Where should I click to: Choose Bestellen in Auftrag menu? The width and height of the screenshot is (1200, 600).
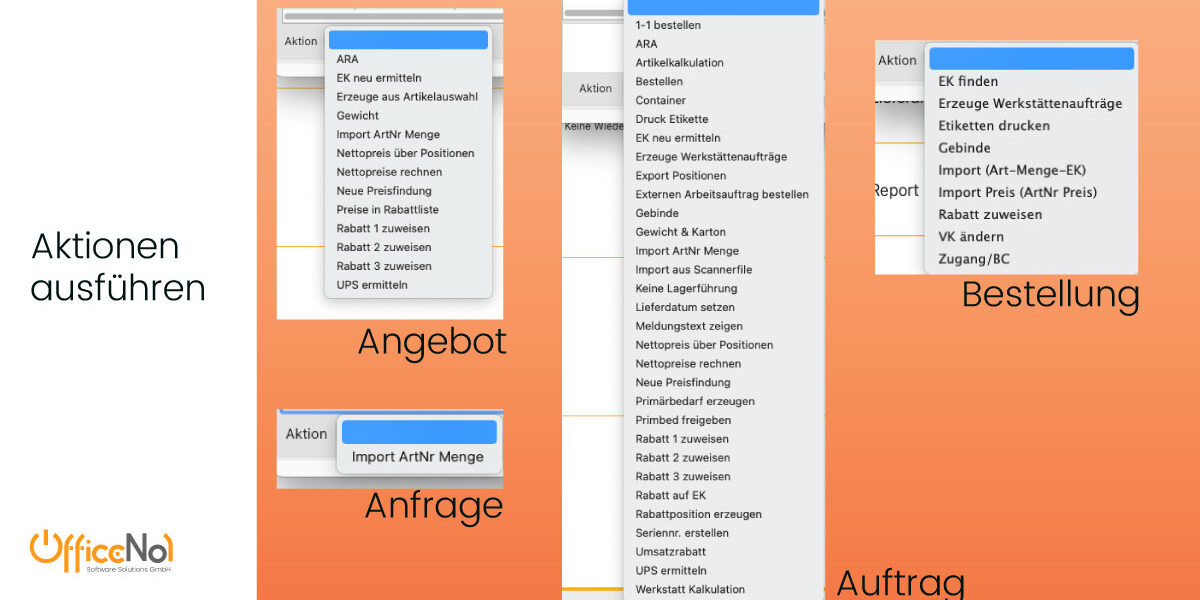[659, 82]
